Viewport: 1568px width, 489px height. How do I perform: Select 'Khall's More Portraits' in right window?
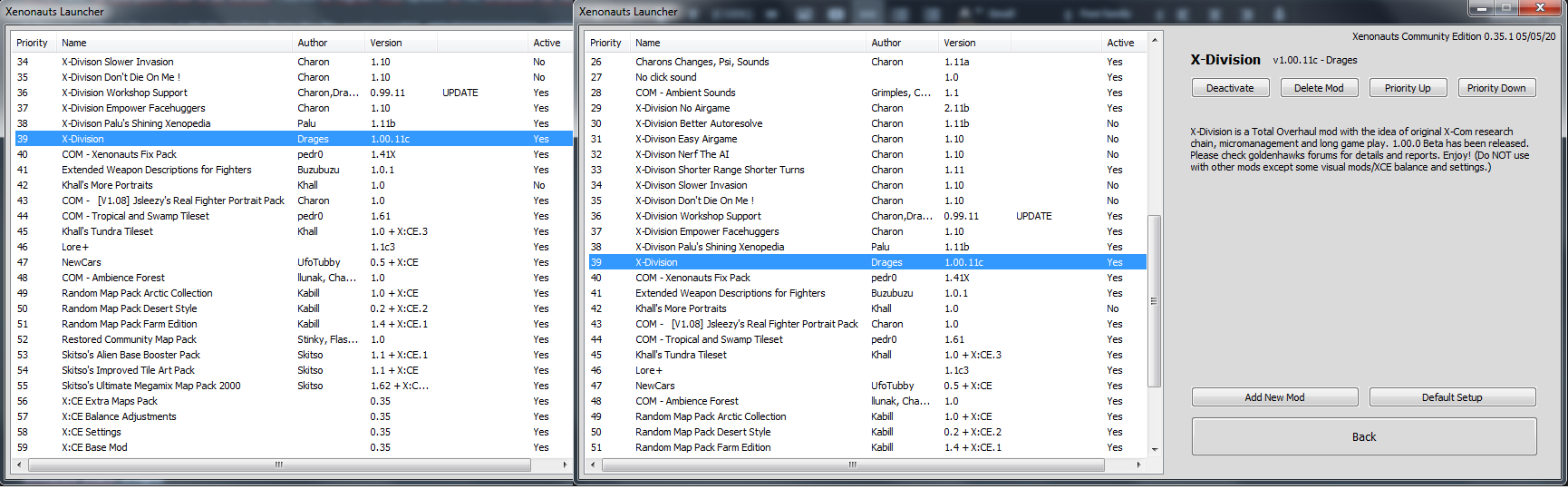(866, 308)
